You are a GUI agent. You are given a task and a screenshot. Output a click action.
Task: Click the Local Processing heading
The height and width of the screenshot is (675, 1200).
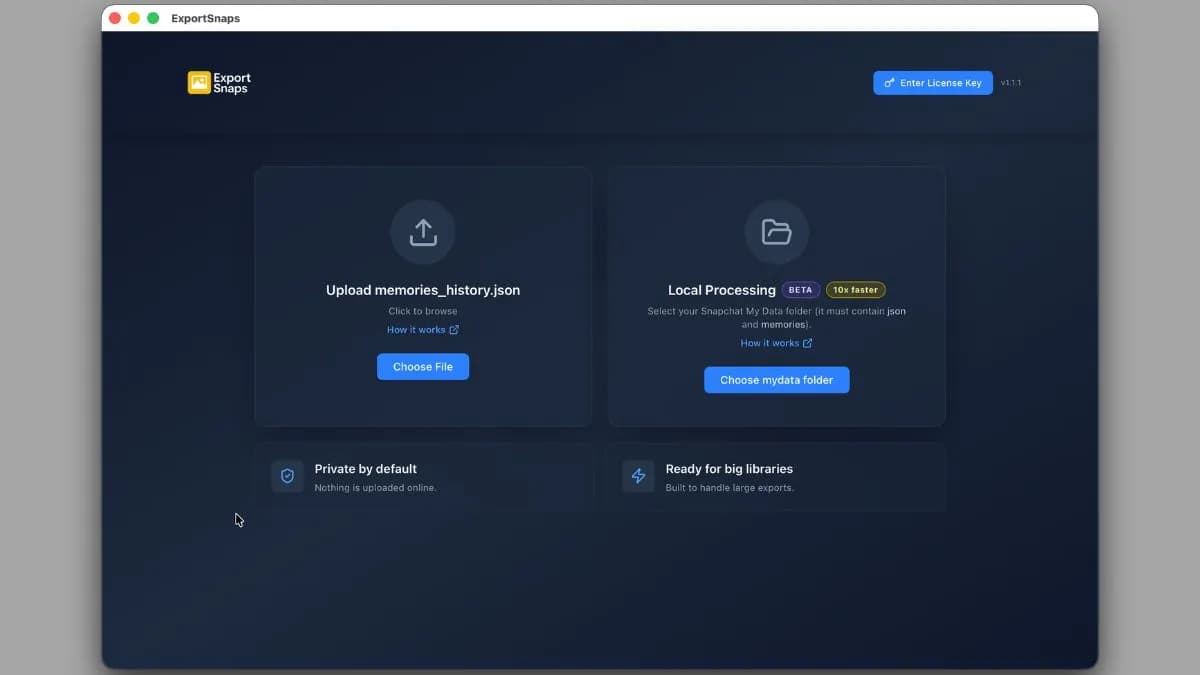click(722, 290)
